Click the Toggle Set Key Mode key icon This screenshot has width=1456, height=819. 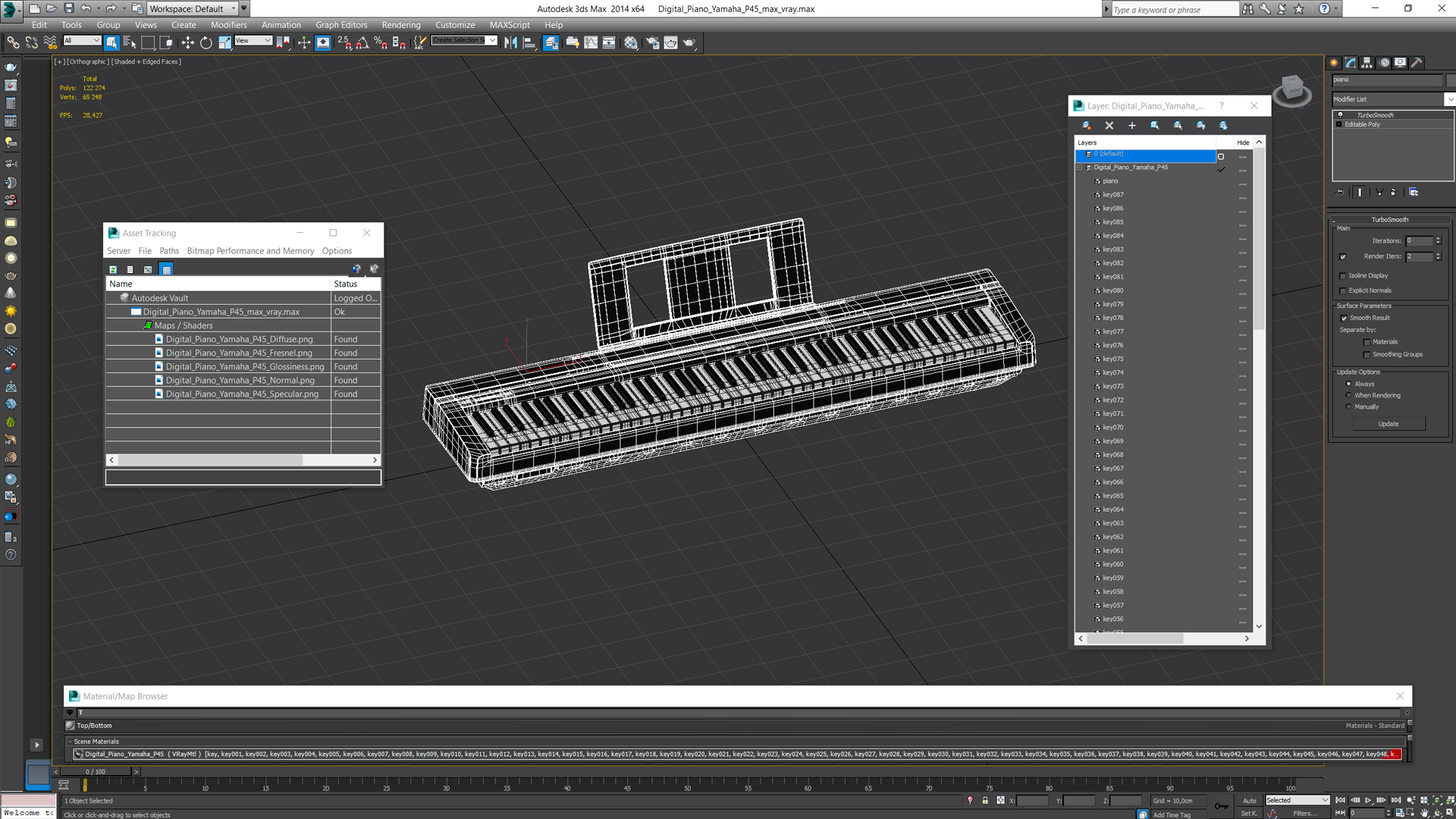coord(1222,807)
